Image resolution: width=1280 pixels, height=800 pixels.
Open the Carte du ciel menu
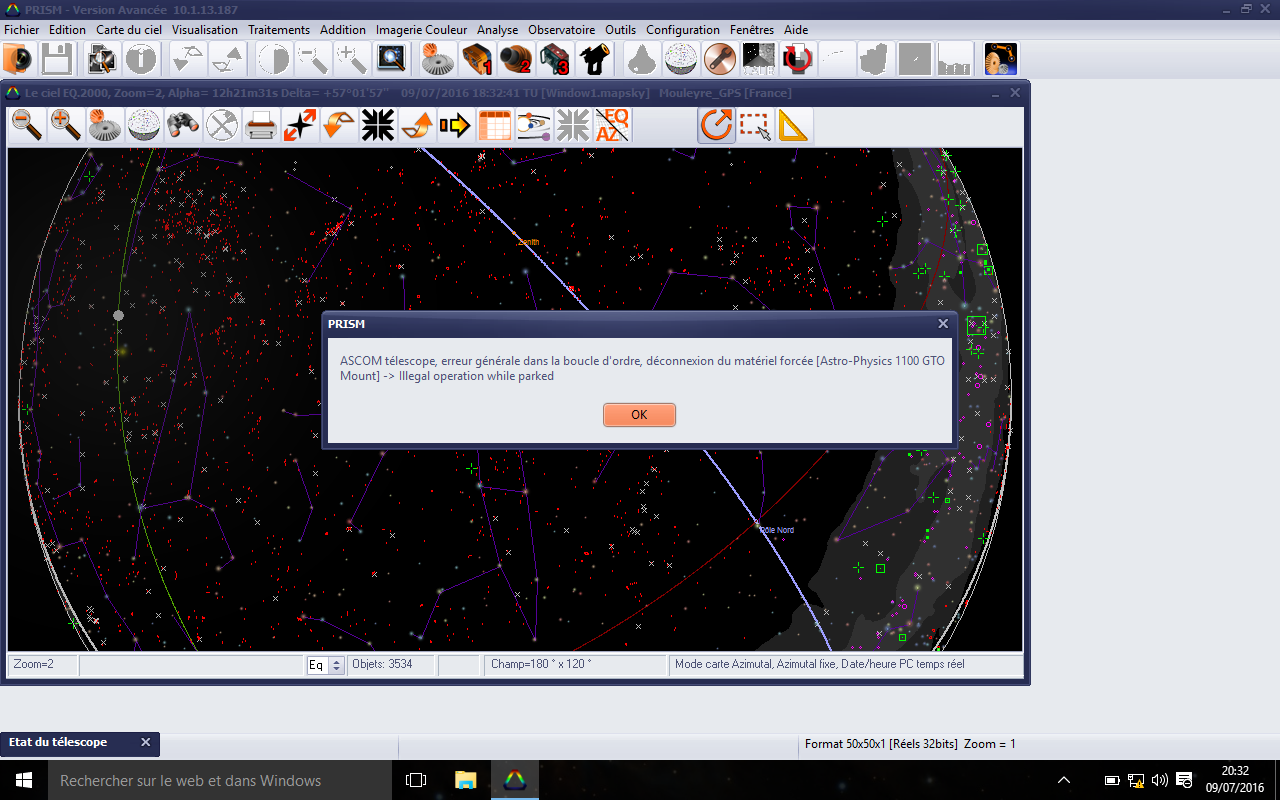coord(128,30)
